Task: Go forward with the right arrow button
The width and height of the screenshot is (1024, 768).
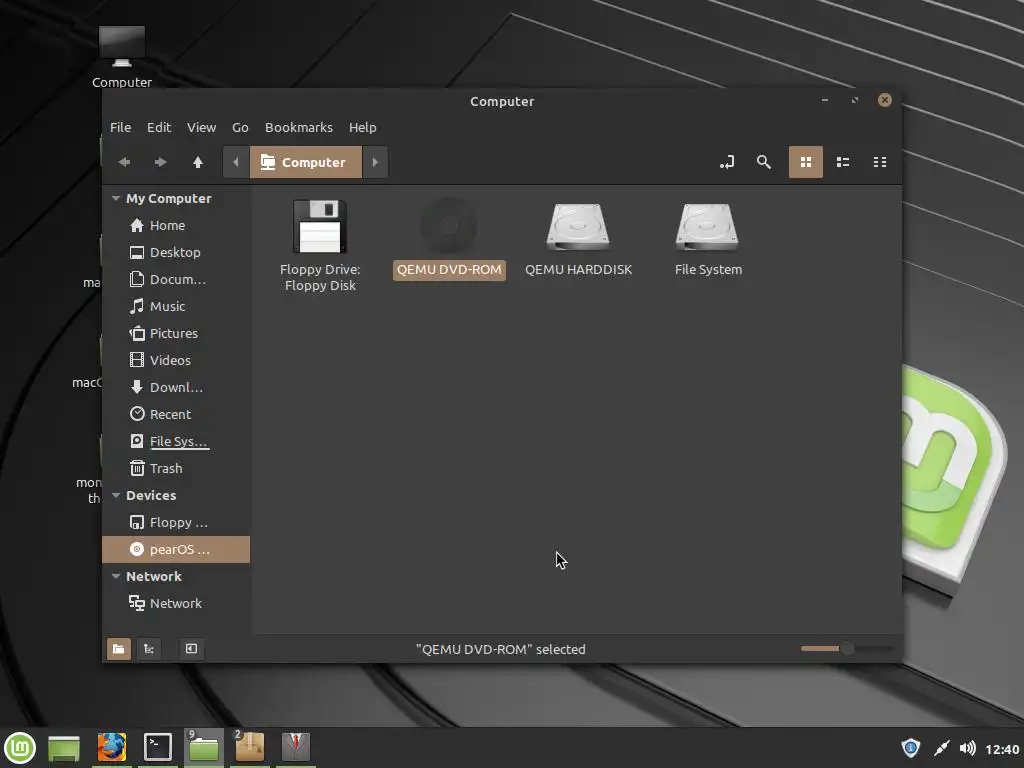Action: click(x=160, y=162)
